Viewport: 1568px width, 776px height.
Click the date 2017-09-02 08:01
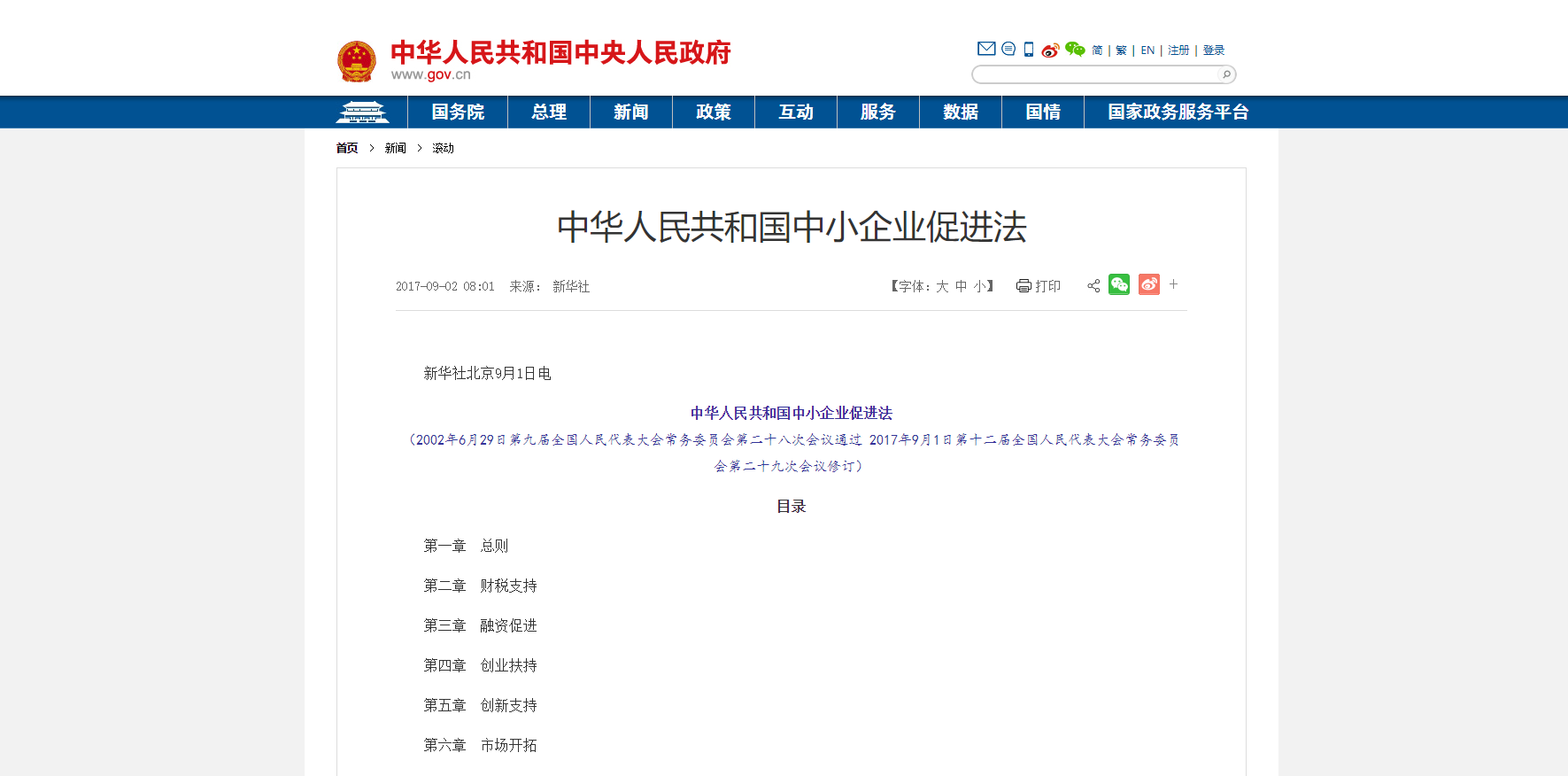[x=445, y=286]
